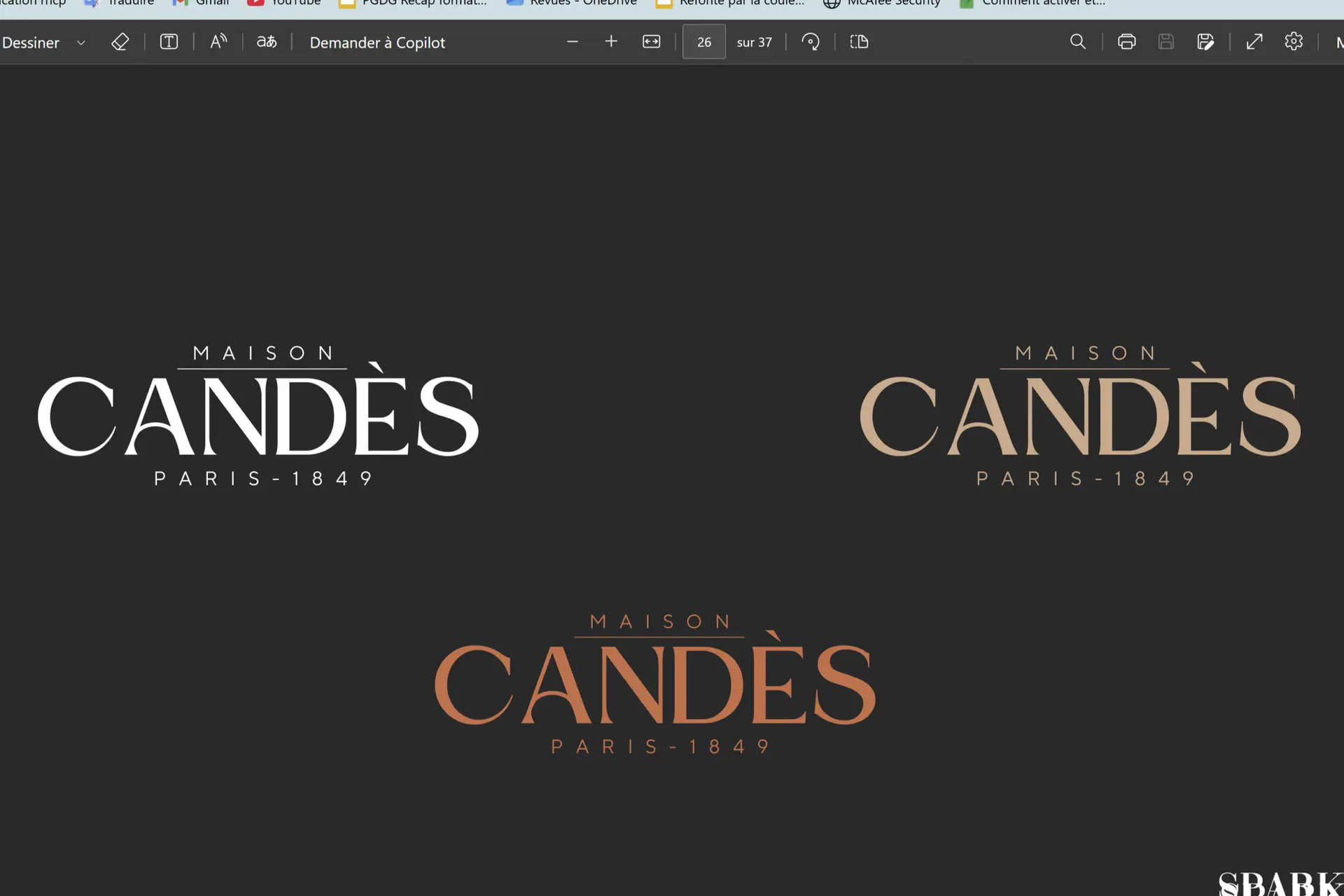
Task: Open the McAfee Security bookmark
Action: point(882,3)
